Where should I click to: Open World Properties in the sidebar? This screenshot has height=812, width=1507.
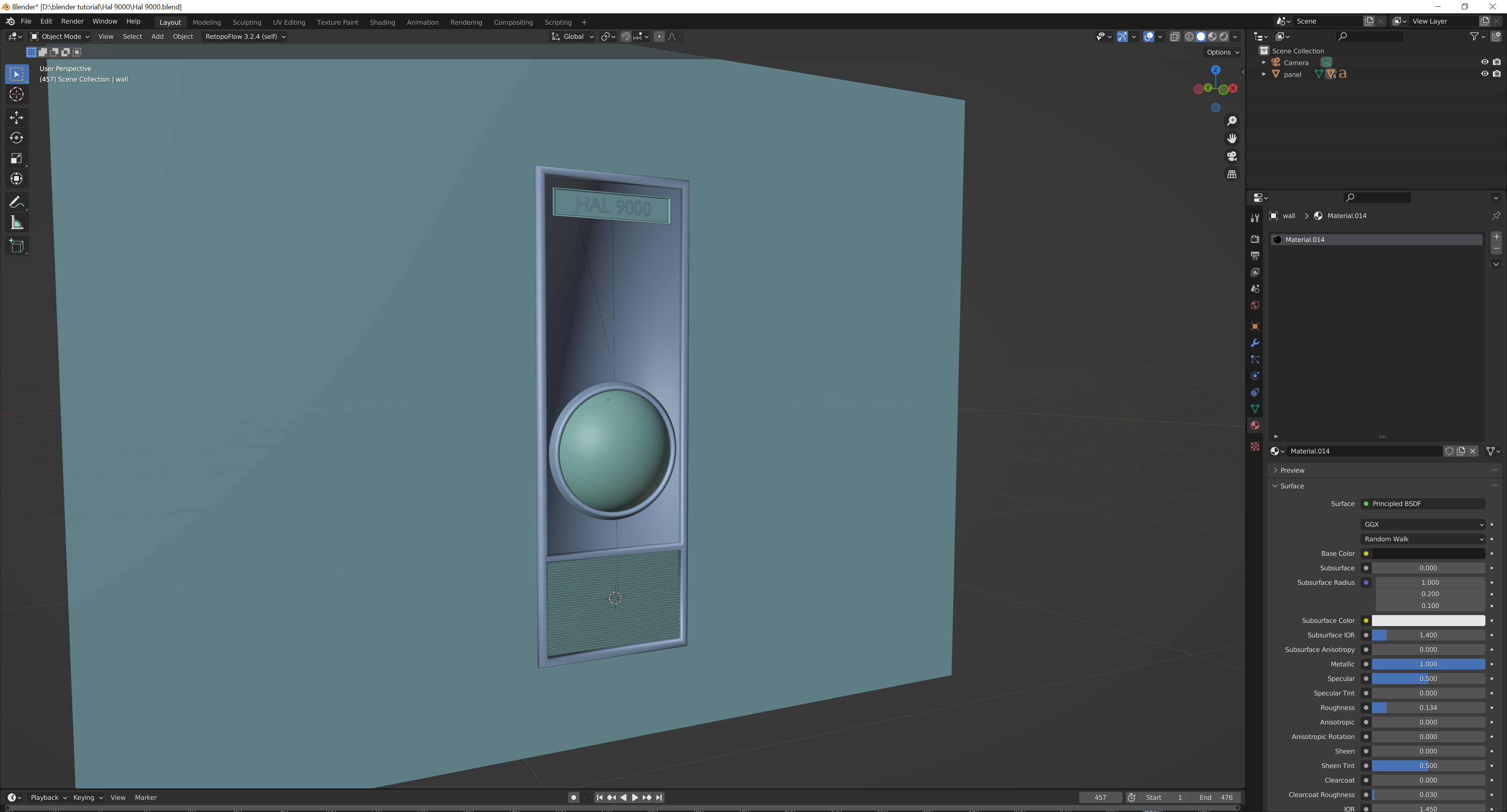(x=1255, y=305)
